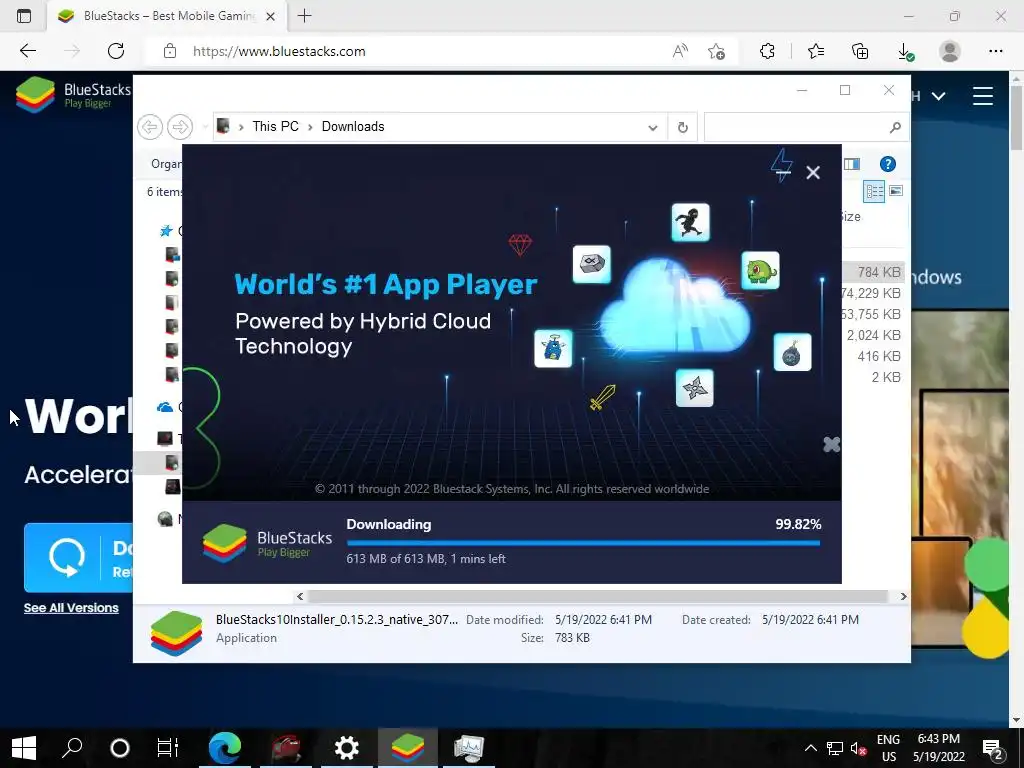Open browser Downloads icon

905,52
